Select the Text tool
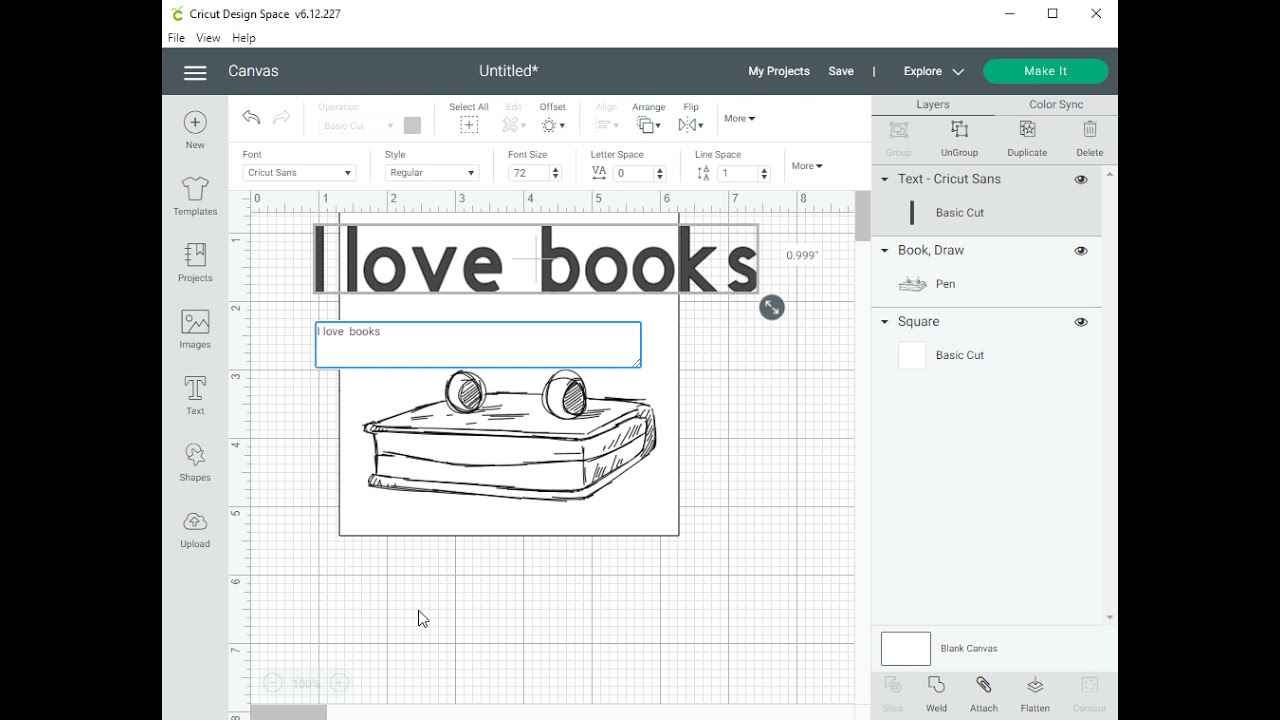Screen dimensions: 1280x720 coord(195,395)
